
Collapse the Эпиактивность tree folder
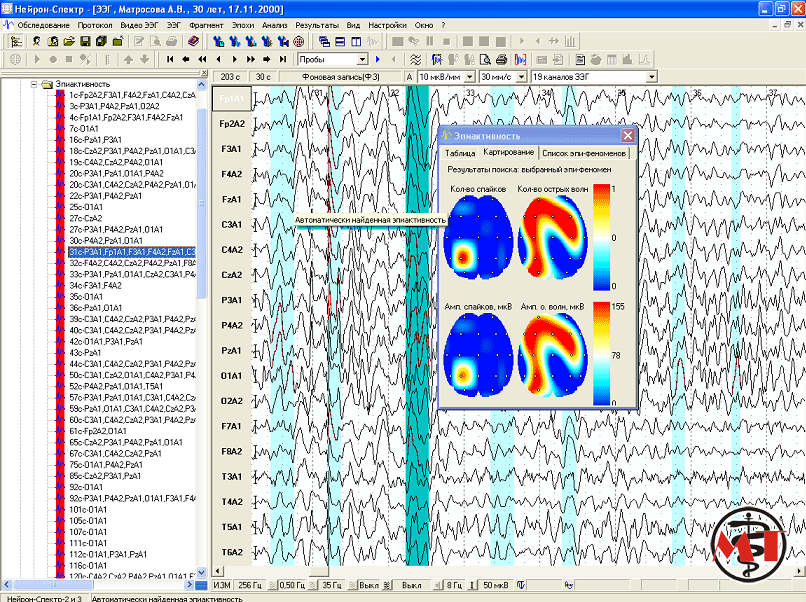[x=34, y=84]
